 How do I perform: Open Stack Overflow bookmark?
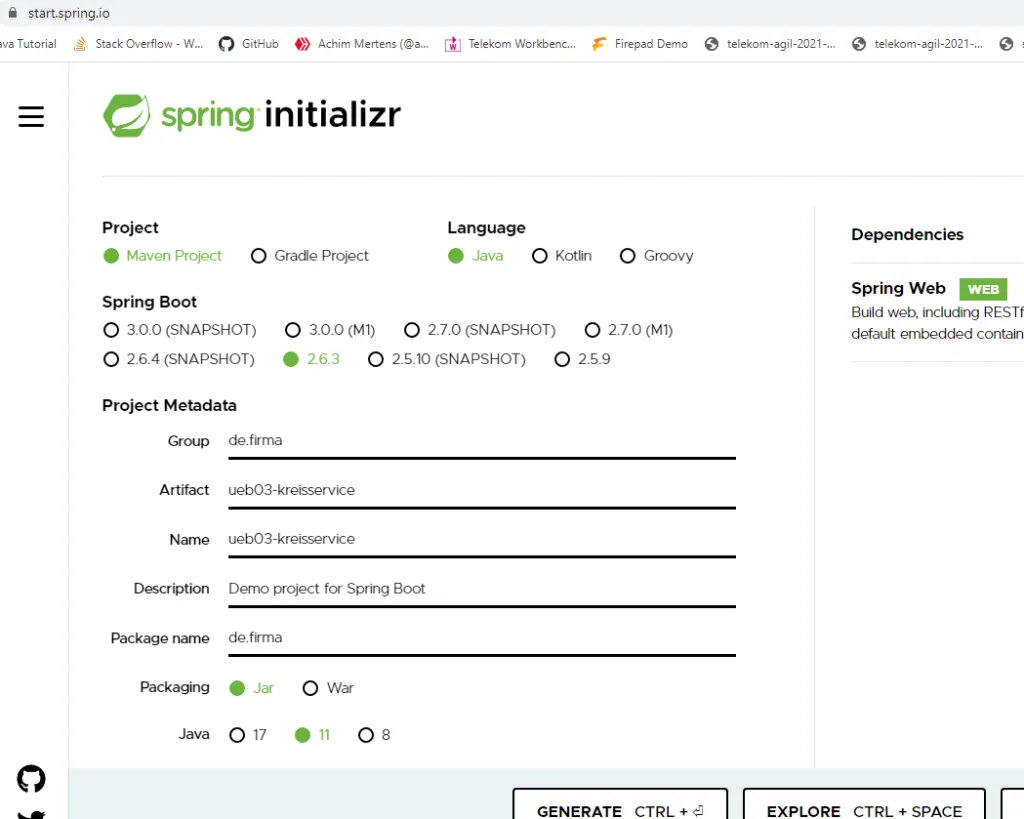click(138, 44)
